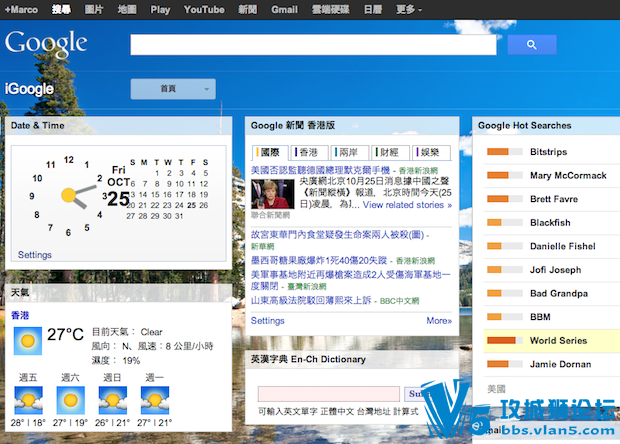Open headline 山東高級法院駁回薄熙來上訴

coord(311,300)
